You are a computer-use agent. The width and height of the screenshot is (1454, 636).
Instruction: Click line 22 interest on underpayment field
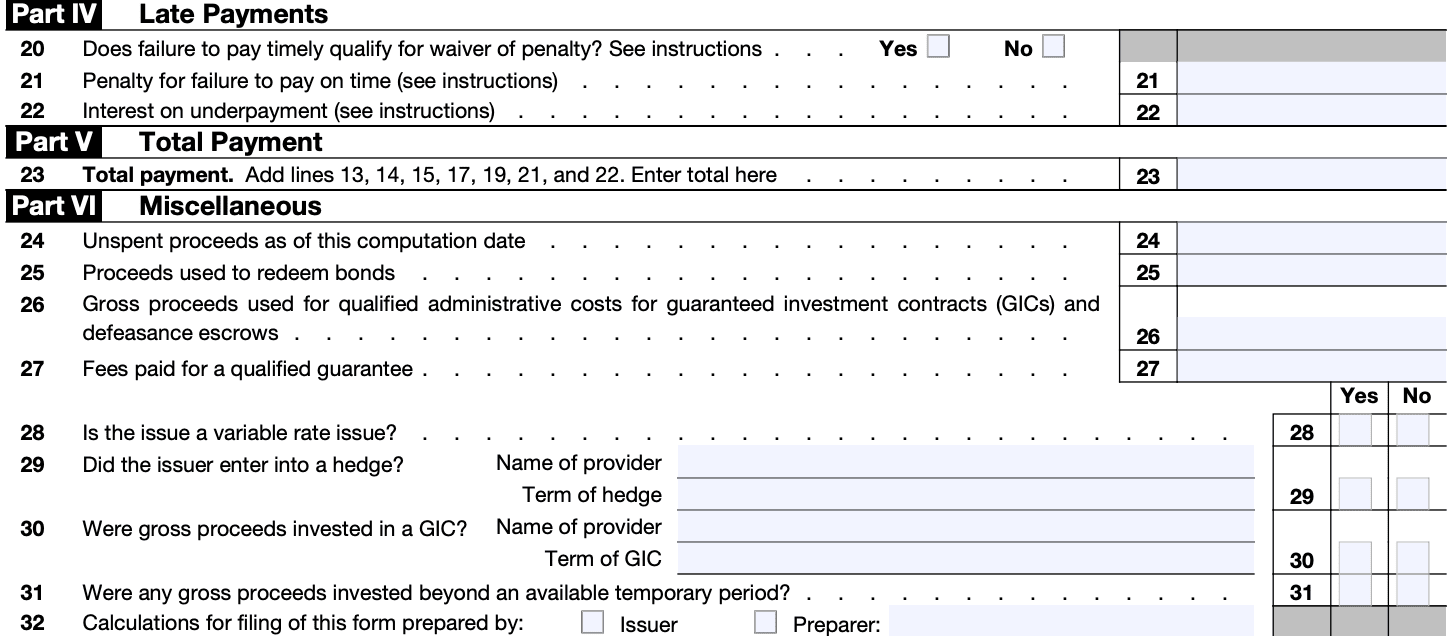tap(1311, 112)
